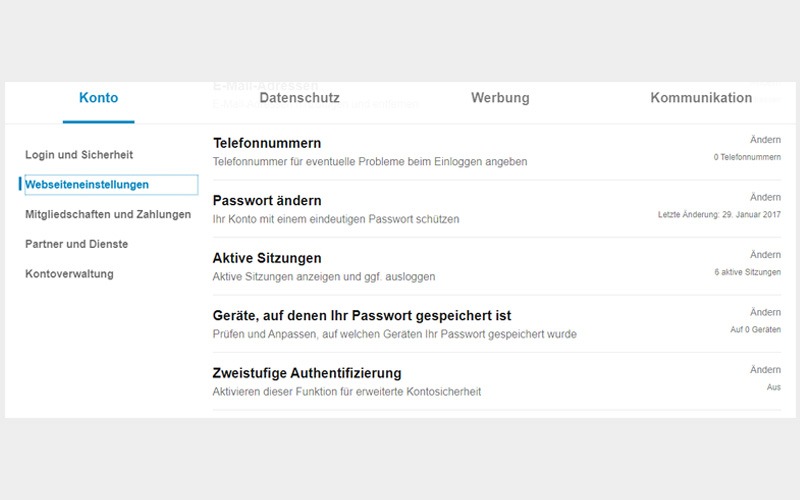This screenshot has height=500, width=800.
Task: Expand Zweistufige Authentifizierung setting
Action: (x=307, y=373)
